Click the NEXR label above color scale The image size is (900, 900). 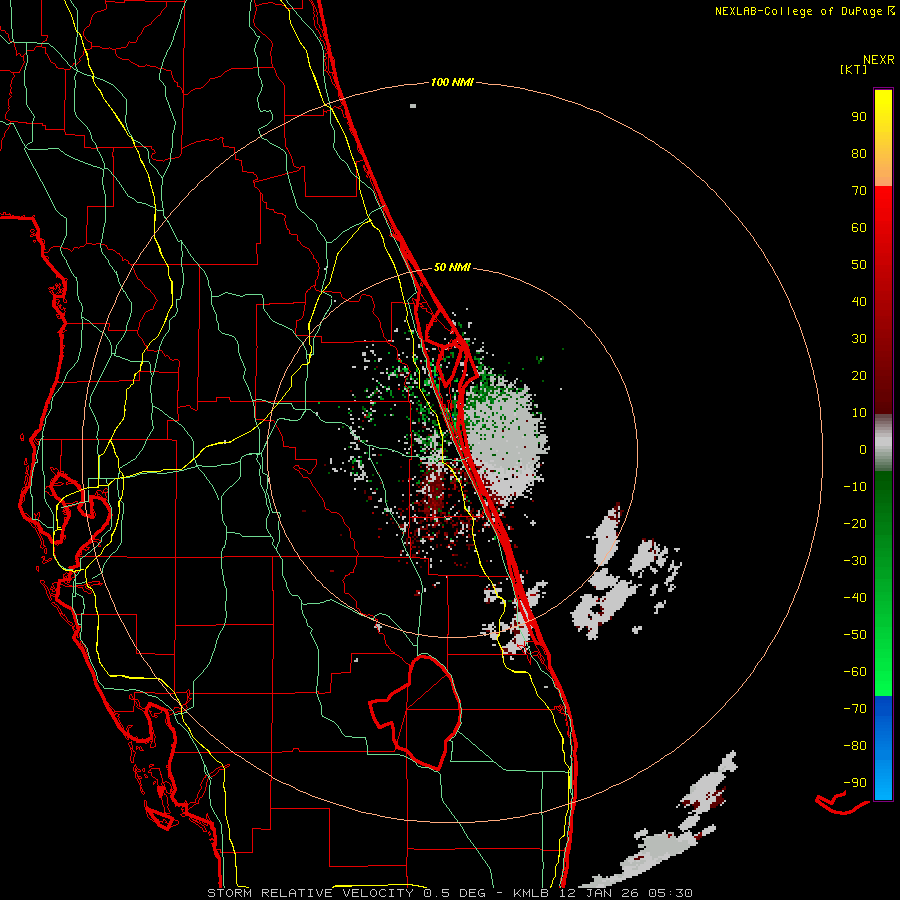(x=879, y=60)
